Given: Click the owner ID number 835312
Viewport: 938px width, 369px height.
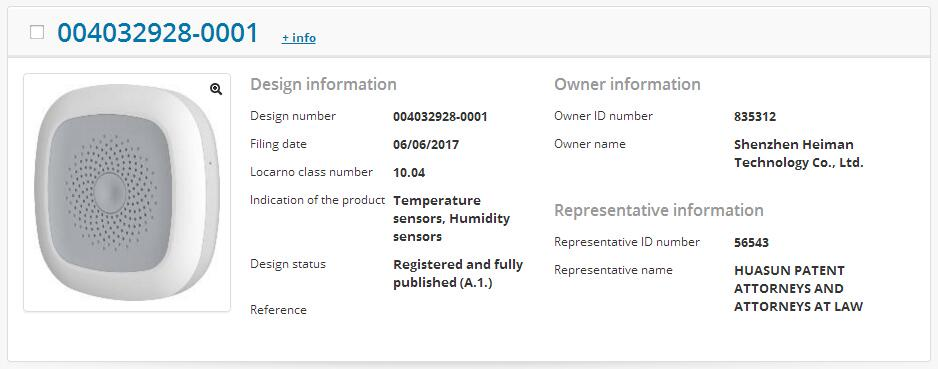Looking at the screenshot, I should click(755, 117).
